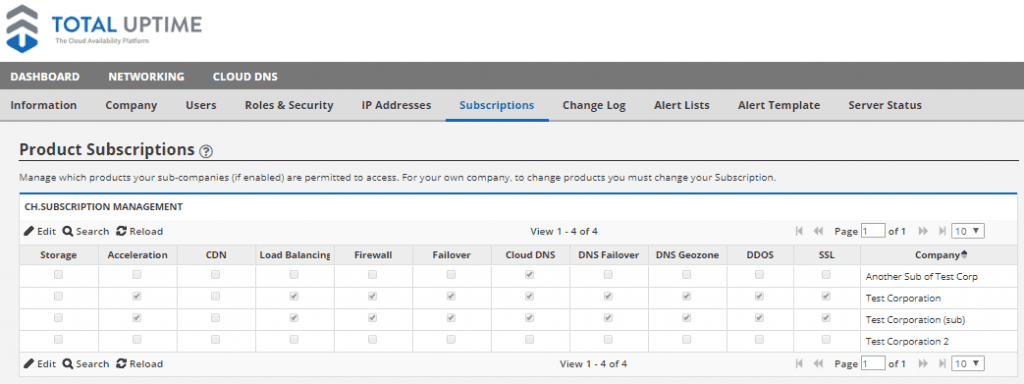Image resolution: width=1024 pixels, height=384 pixels.
Task: Click the Search tool in bottom toolbar
Action: (x=86, y=364)
